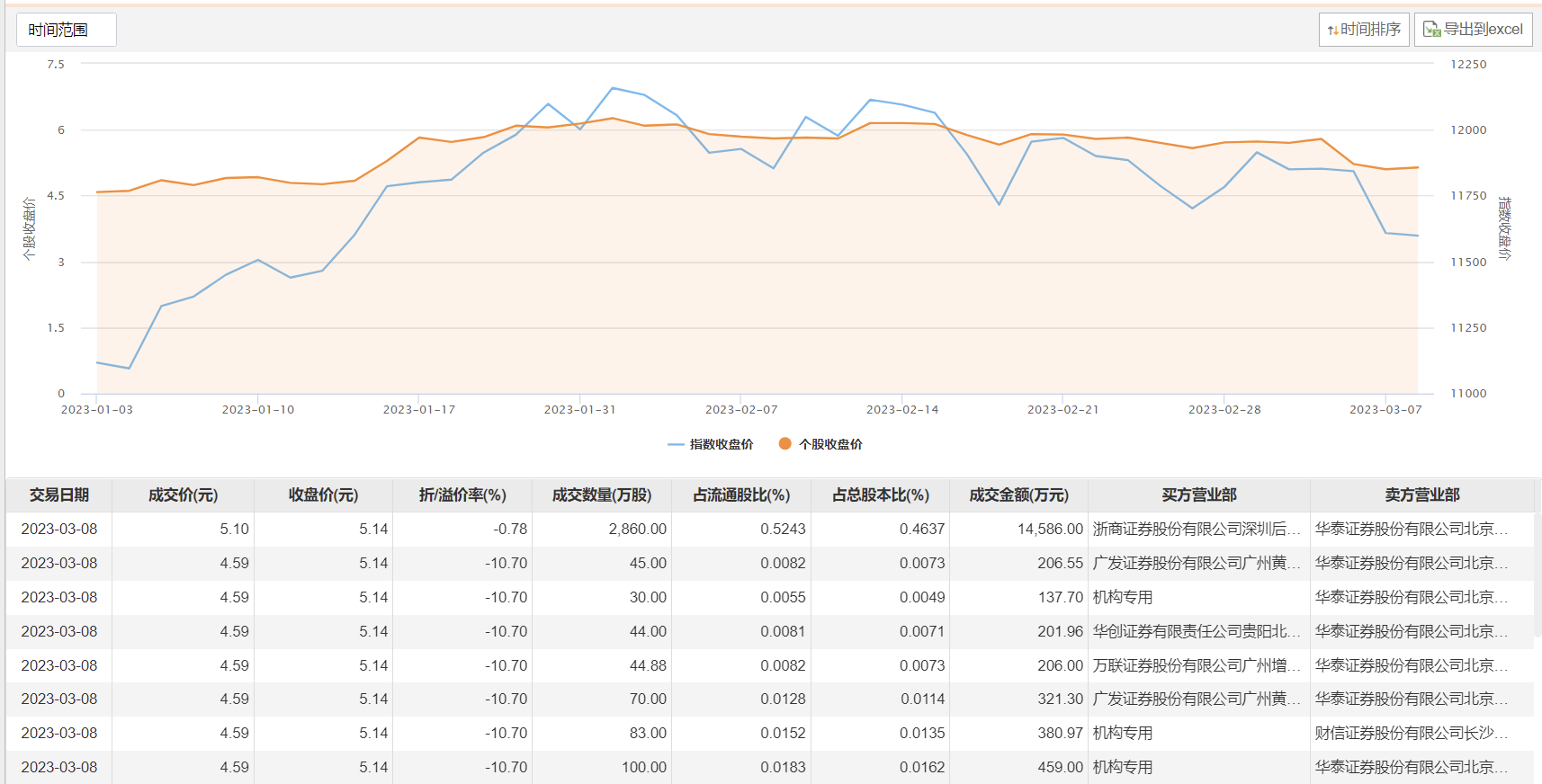Click the 华创证券 buyer cell
The width and height of the screenshot is (1542, 784).
[1197, 632]
